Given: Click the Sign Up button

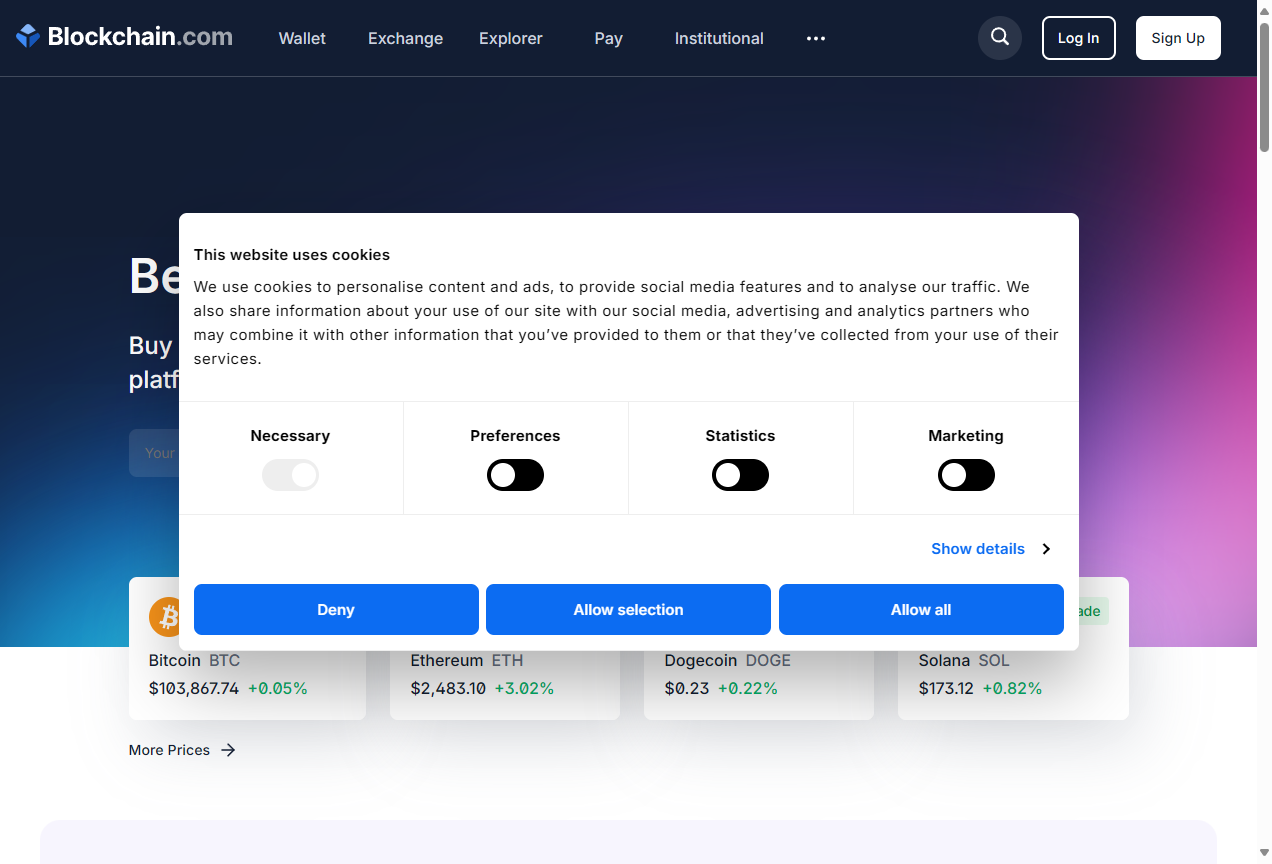Looking at the screenshot, I should click(1177, 37).
